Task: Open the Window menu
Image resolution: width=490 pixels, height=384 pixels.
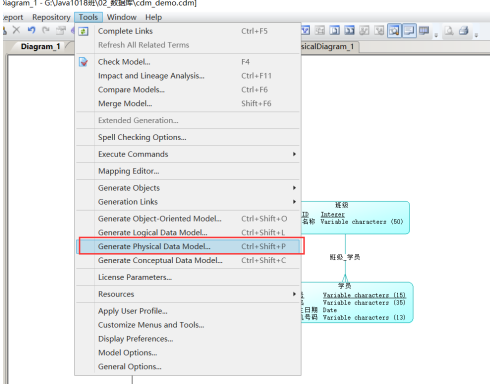Action: (x=122, y=17)
